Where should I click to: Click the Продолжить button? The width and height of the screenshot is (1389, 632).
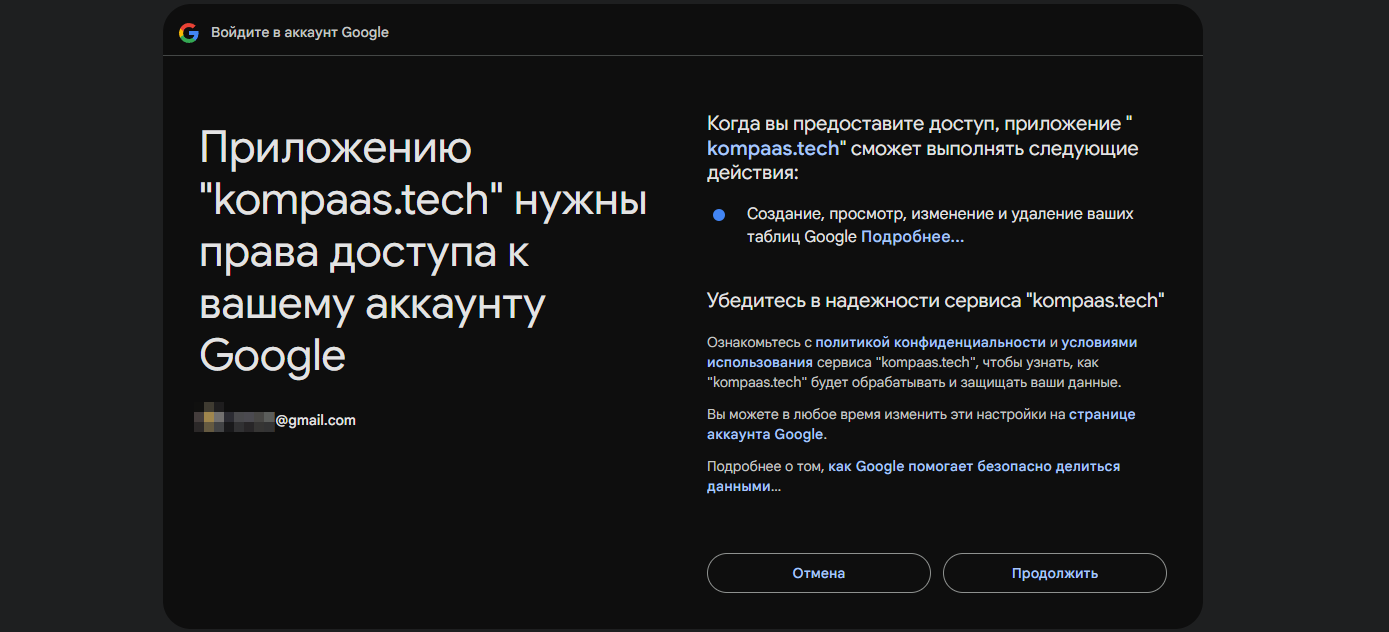(x=1055, y=573)
